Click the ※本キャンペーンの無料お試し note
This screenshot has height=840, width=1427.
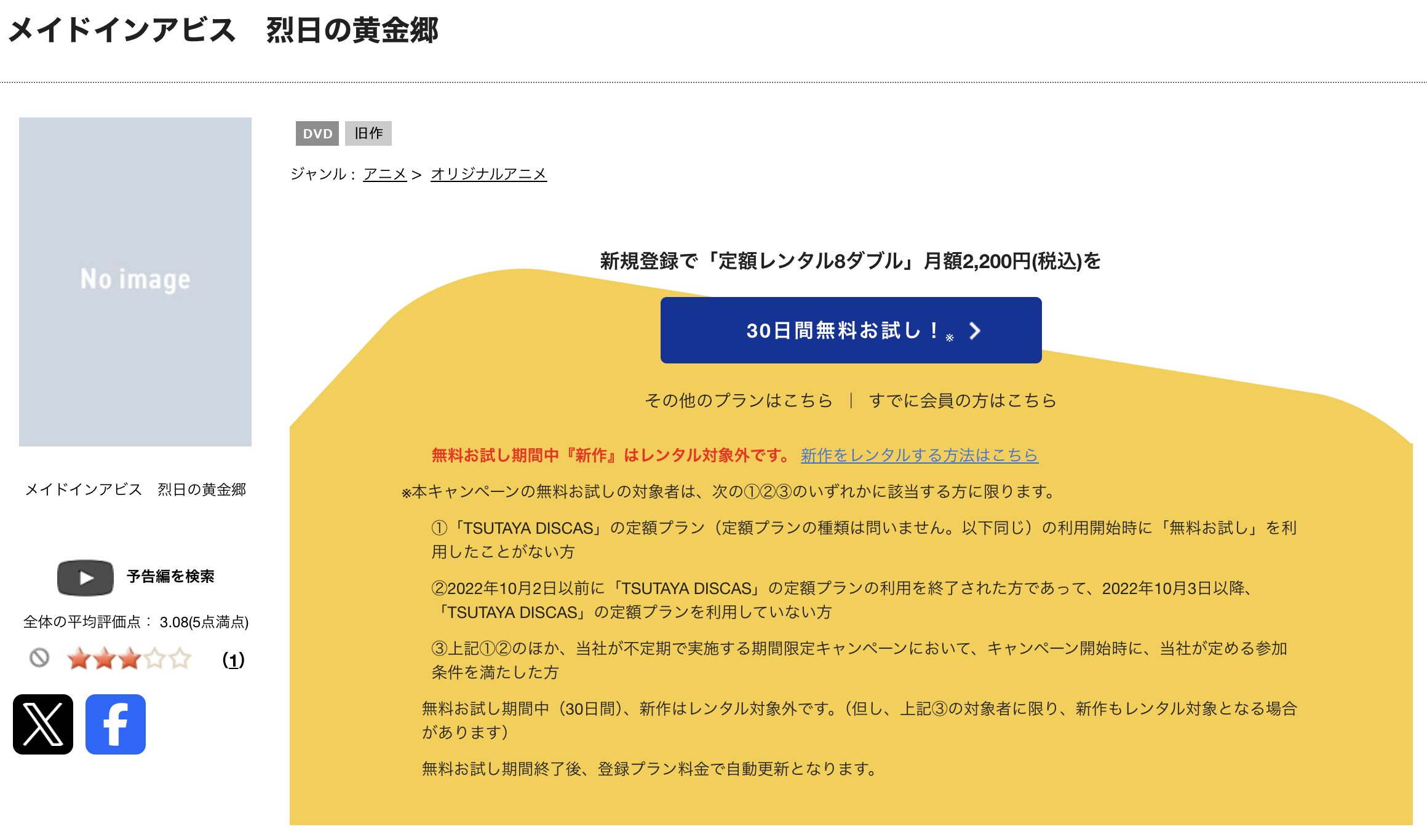[729, 492]
